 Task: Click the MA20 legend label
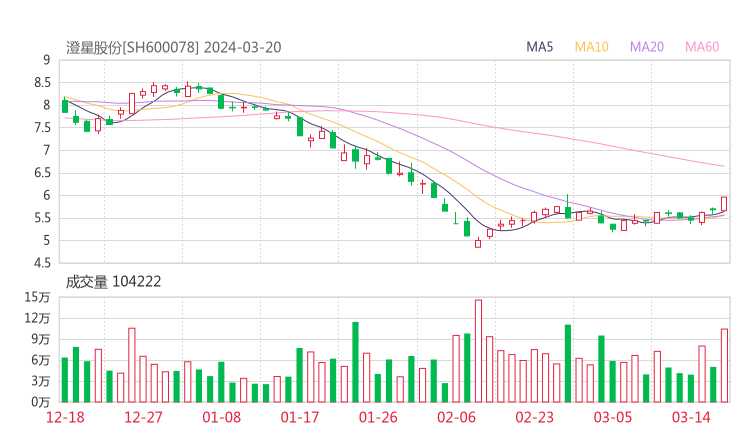[x=647, y=47]
